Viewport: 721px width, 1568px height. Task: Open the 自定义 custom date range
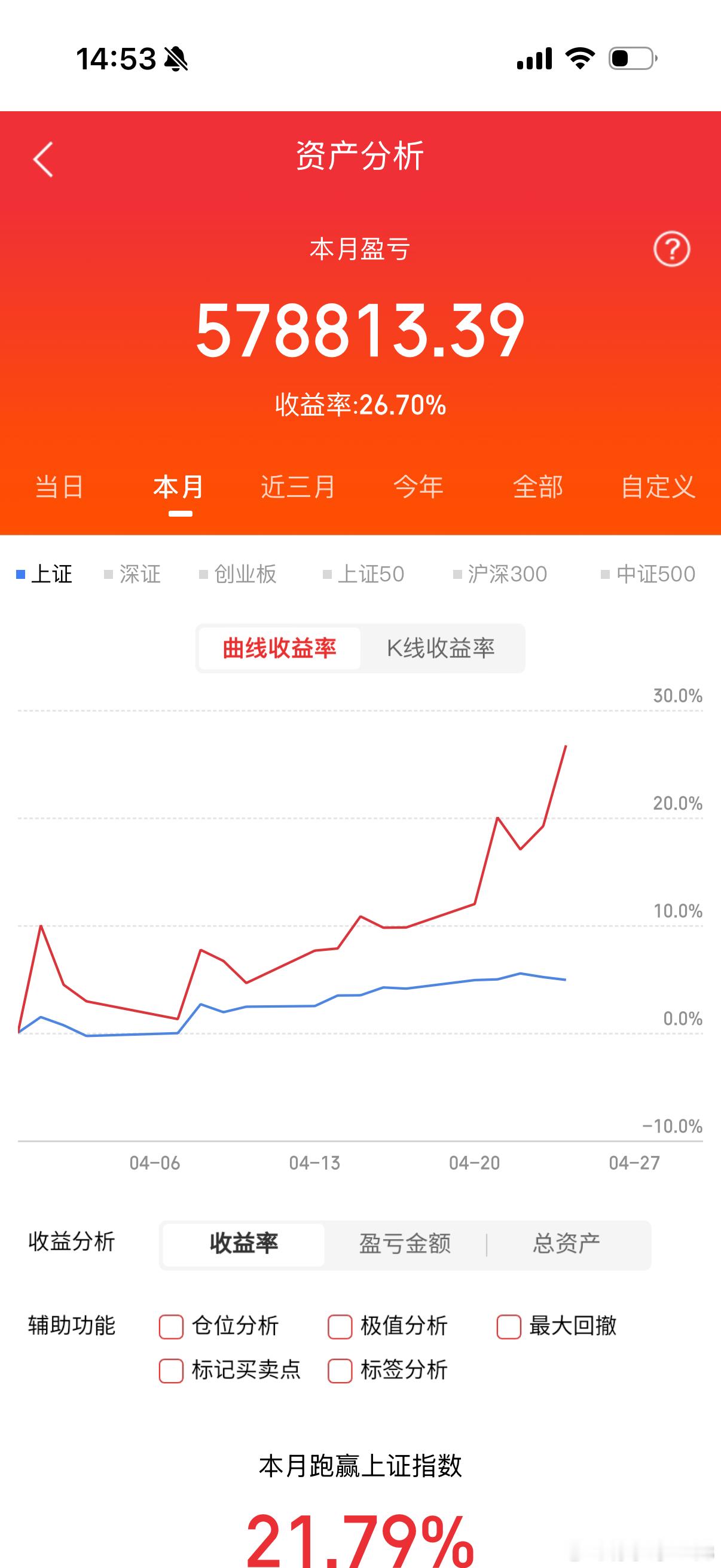point(658,487)
